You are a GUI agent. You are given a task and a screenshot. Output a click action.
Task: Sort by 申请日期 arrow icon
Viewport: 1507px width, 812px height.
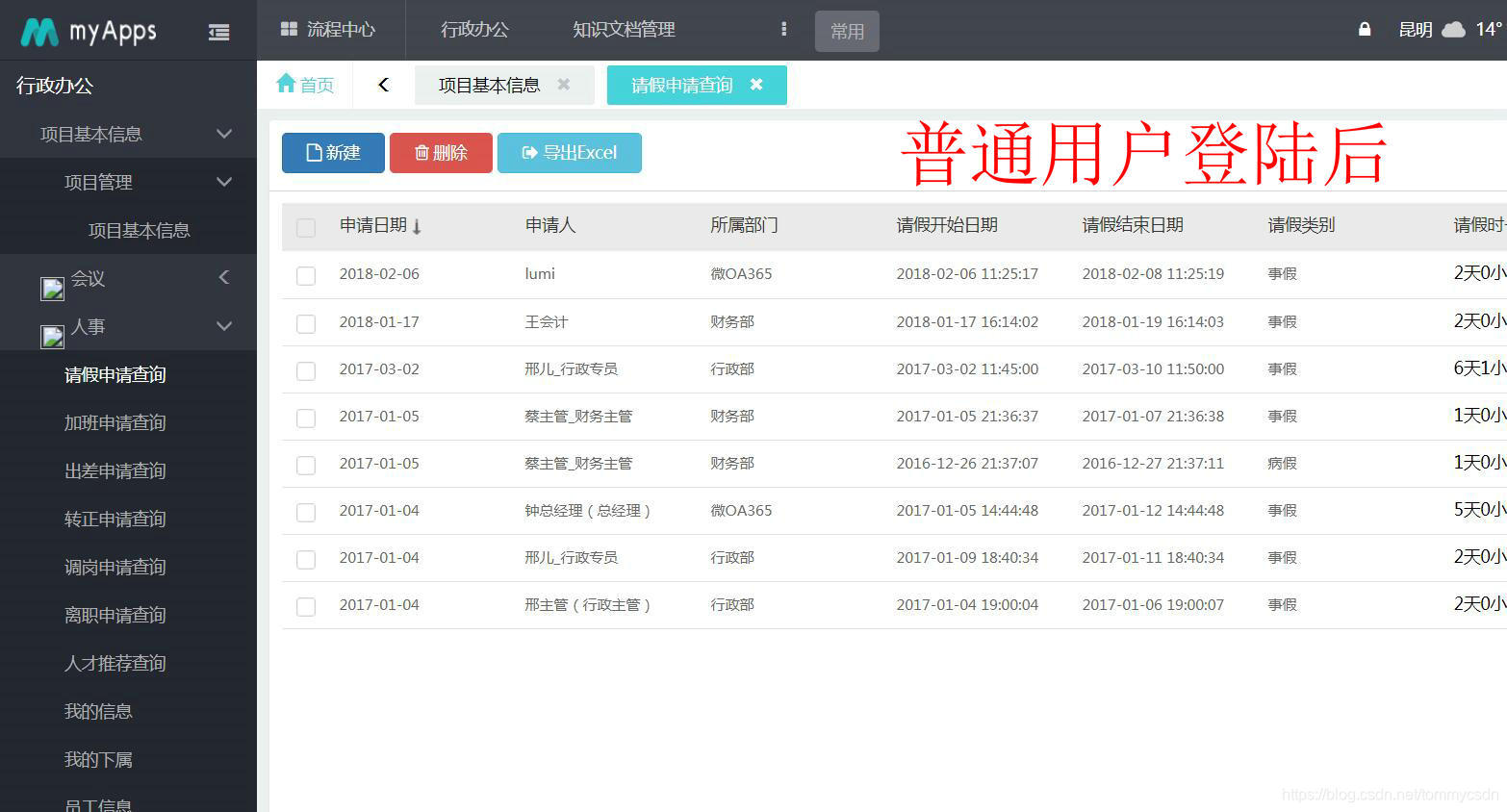coord(417,227)
